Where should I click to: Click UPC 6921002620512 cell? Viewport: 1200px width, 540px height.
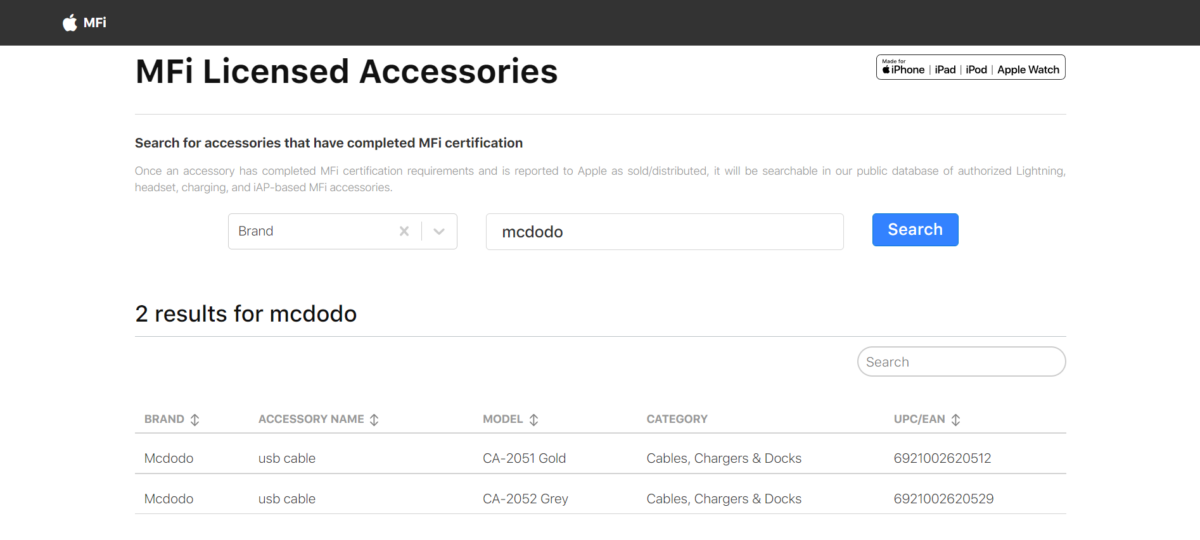(942, 458)
